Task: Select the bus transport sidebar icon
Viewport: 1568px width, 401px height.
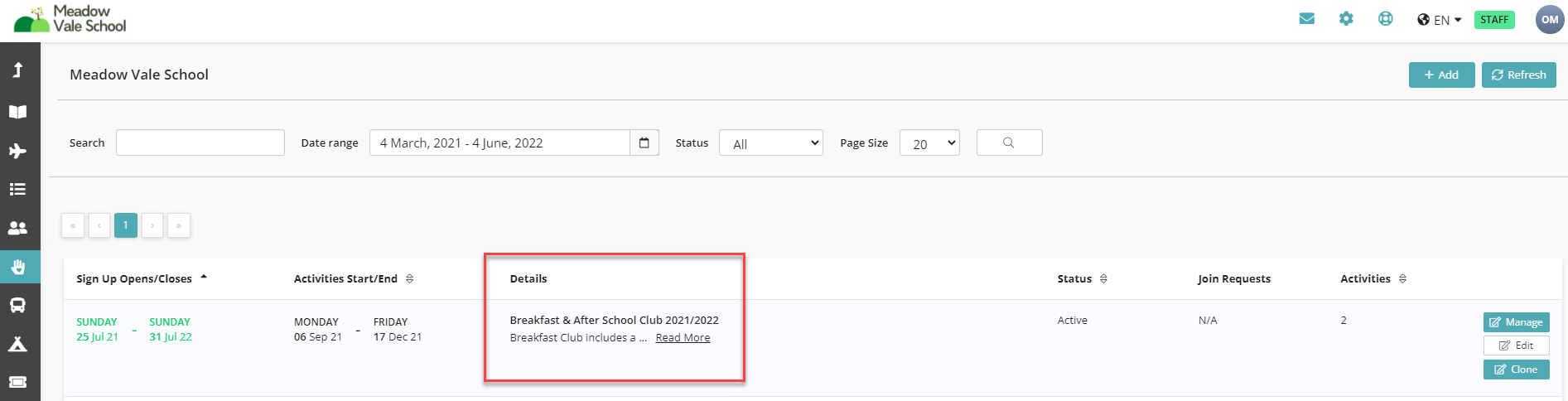Action: (x=18, y=305)
